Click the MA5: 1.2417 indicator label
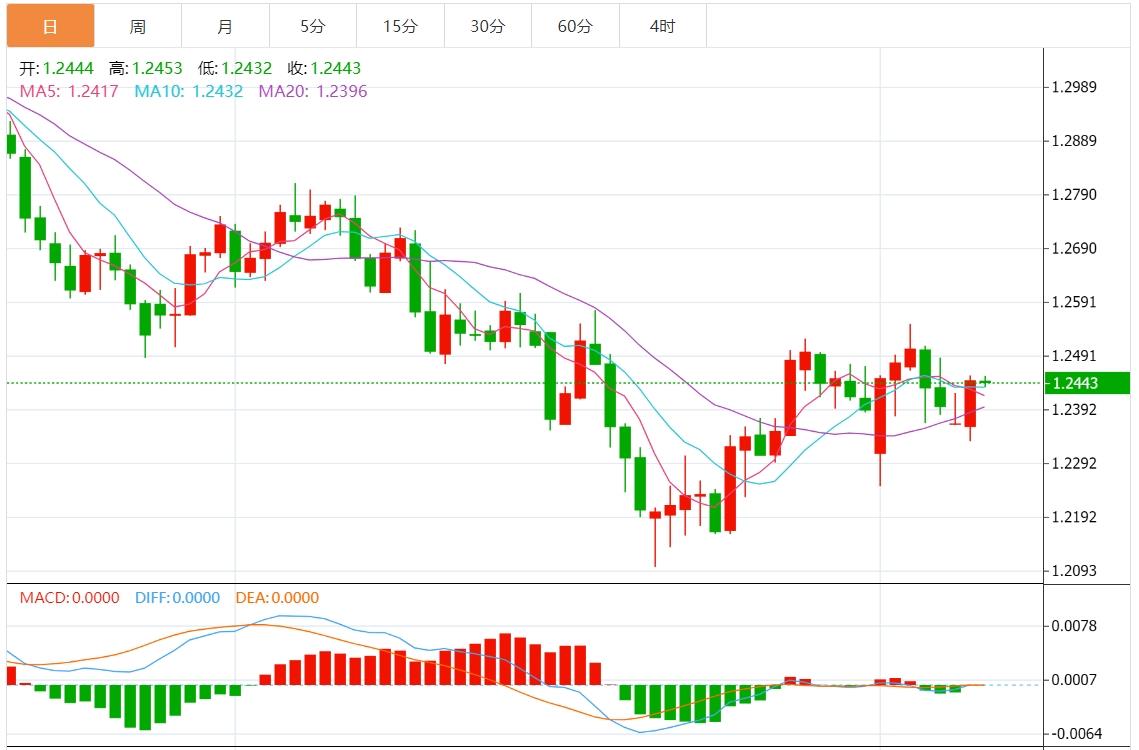This screenshot has height=750, width=1139. point(69,91)
